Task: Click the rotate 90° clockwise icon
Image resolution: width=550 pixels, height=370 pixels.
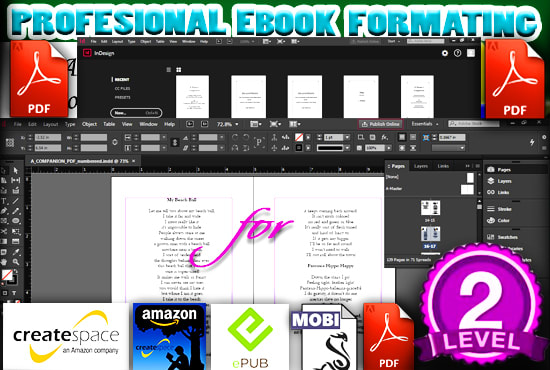Action: point(235,137)
